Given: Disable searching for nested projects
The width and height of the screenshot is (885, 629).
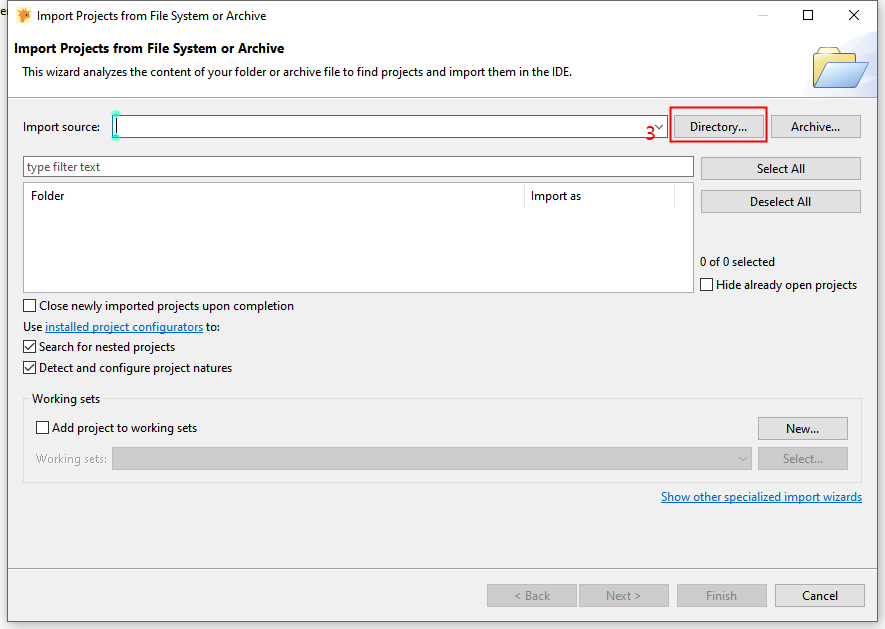Looking at the screenshot, I should click(29, 346).
